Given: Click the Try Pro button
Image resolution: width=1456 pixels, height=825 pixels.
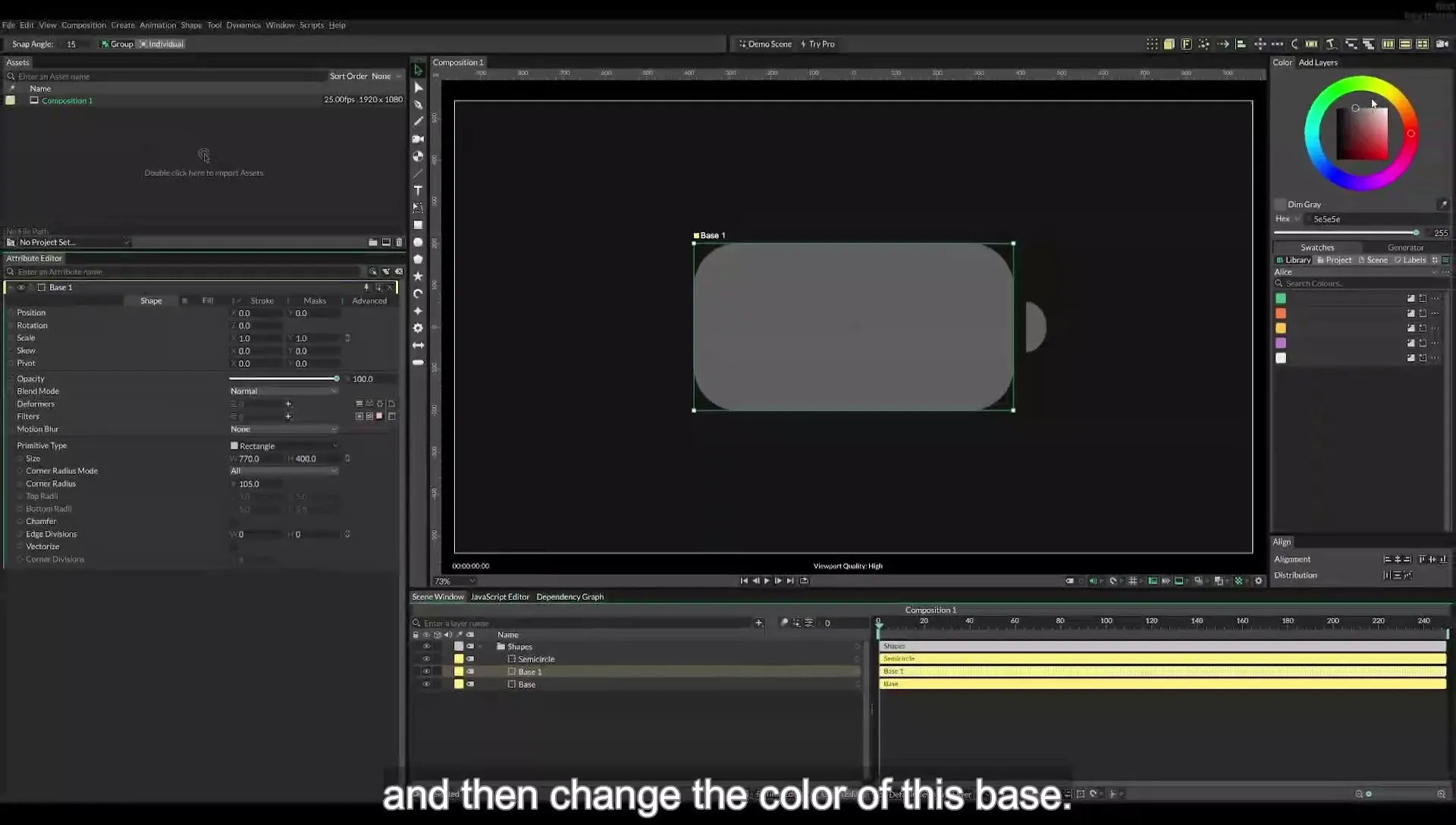Looking at the screenshot, I should [817, 44].
